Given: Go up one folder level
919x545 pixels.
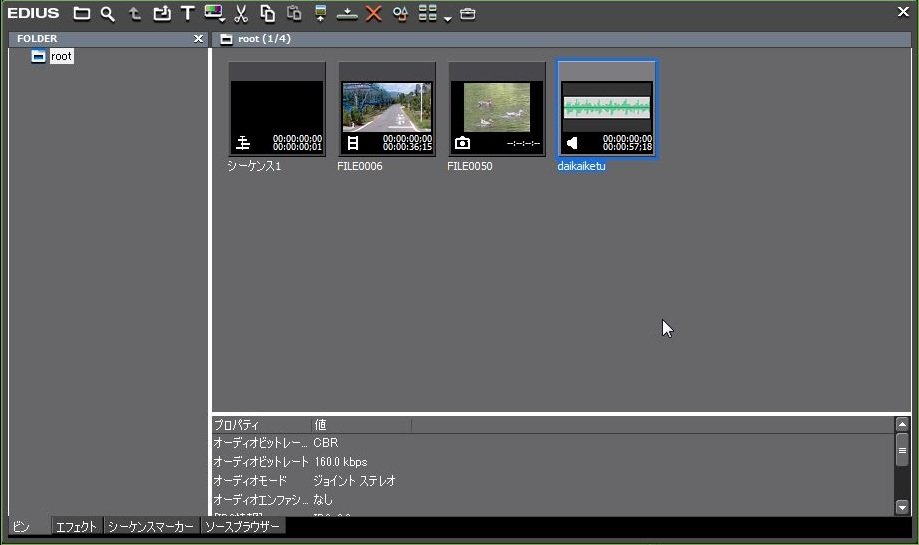Looking at the screenshot, I should 135,13.
